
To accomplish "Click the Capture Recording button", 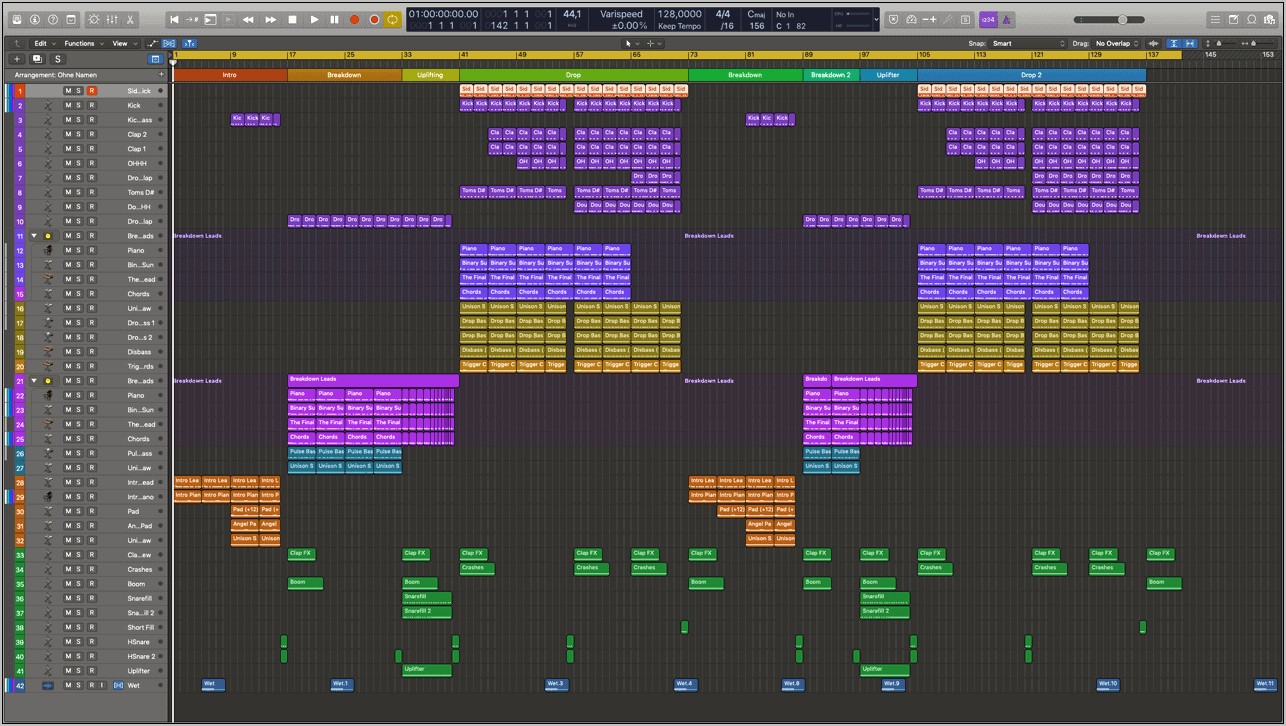I will 374,19.
